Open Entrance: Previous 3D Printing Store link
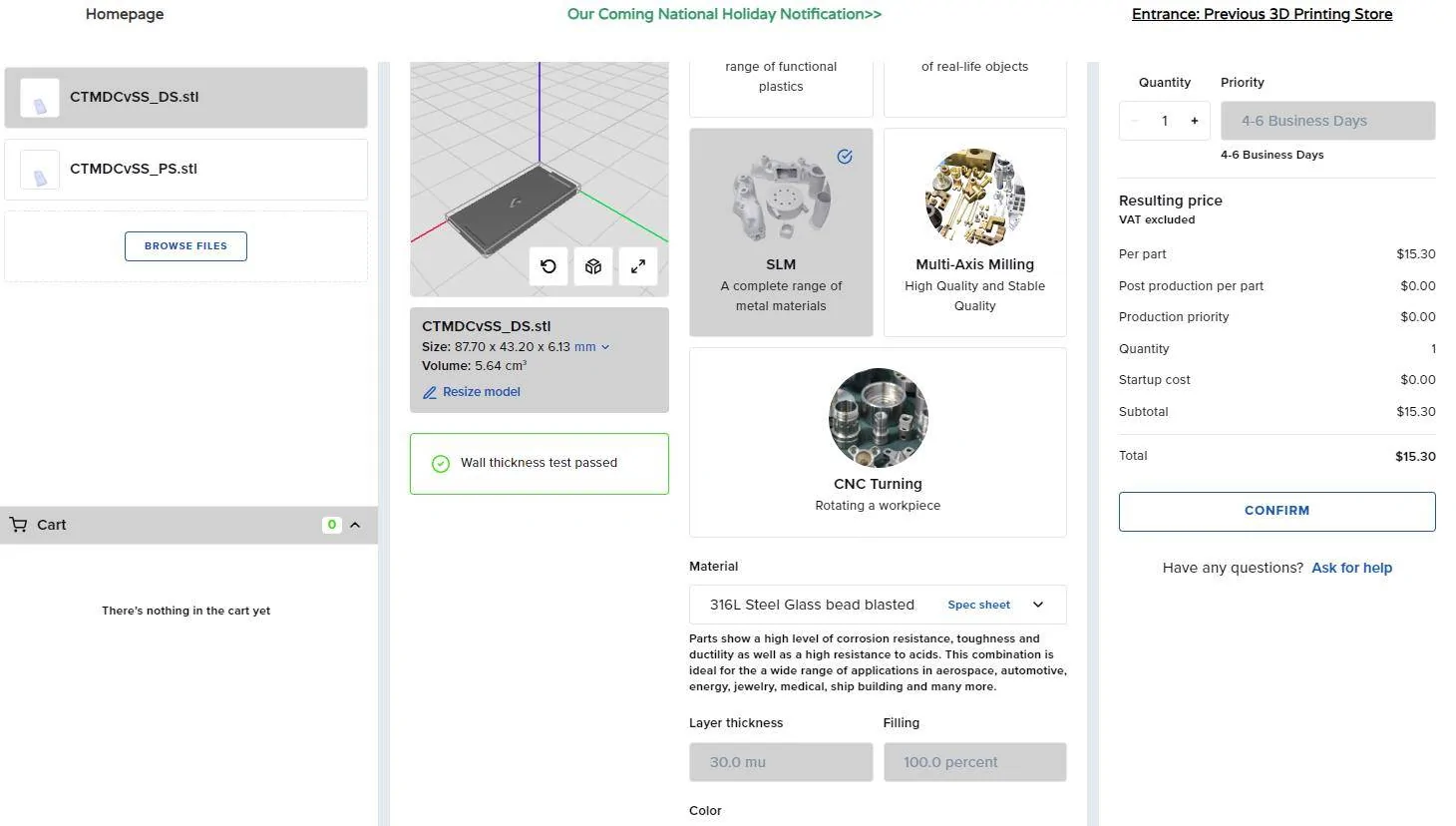 point(1263,14)
